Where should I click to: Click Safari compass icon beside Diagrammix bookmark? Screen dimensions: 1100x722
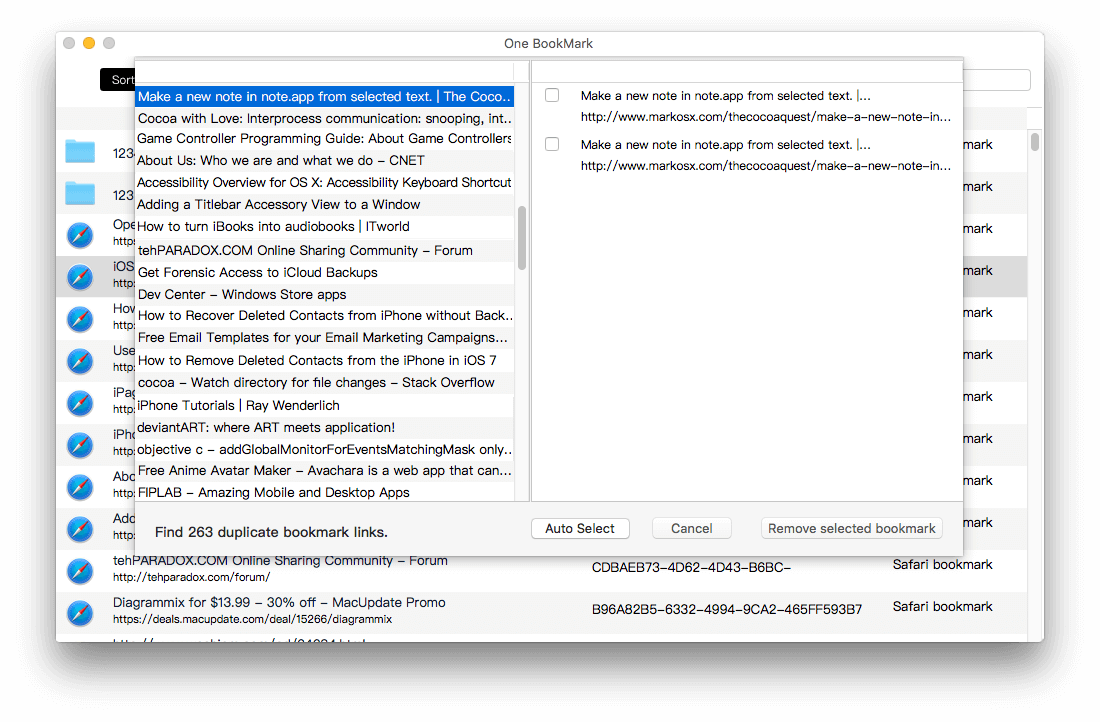(80, 613)
